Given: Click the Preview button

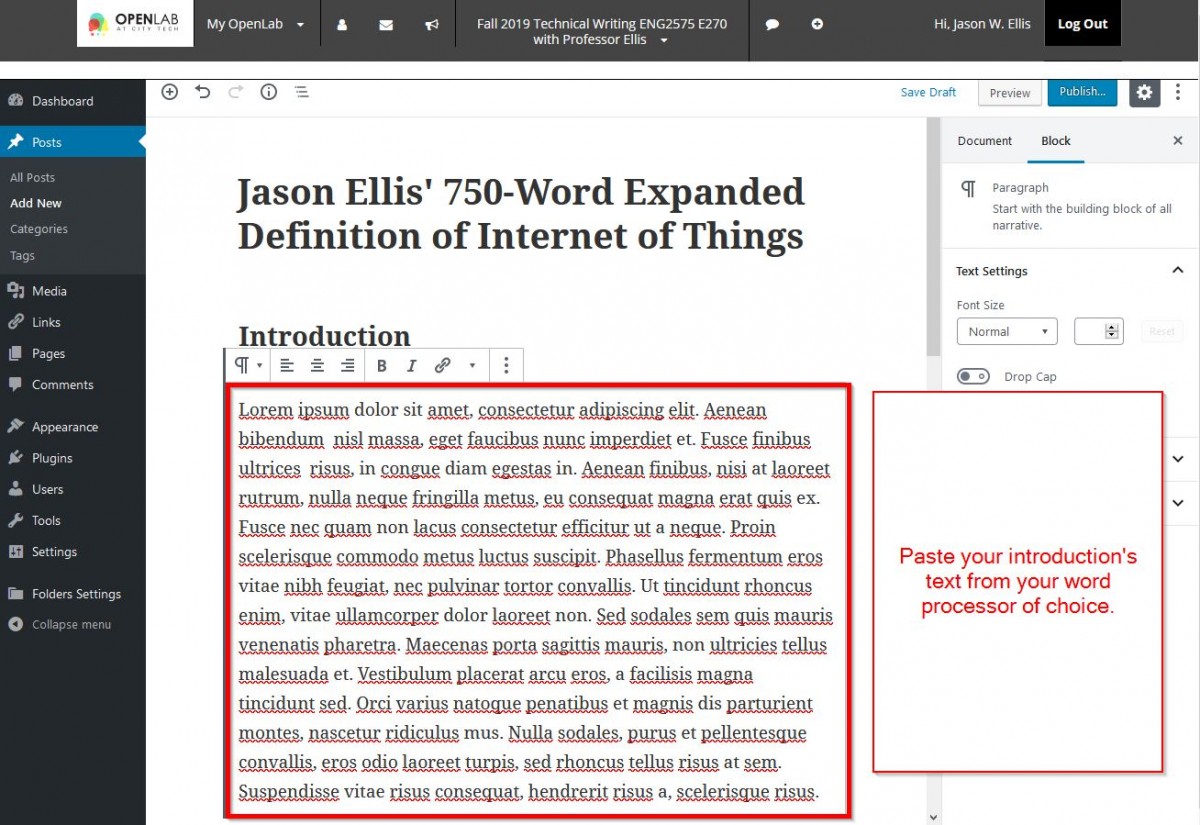Looking at the screenshot, I should pyautogui.click(x=1010, y=93).
